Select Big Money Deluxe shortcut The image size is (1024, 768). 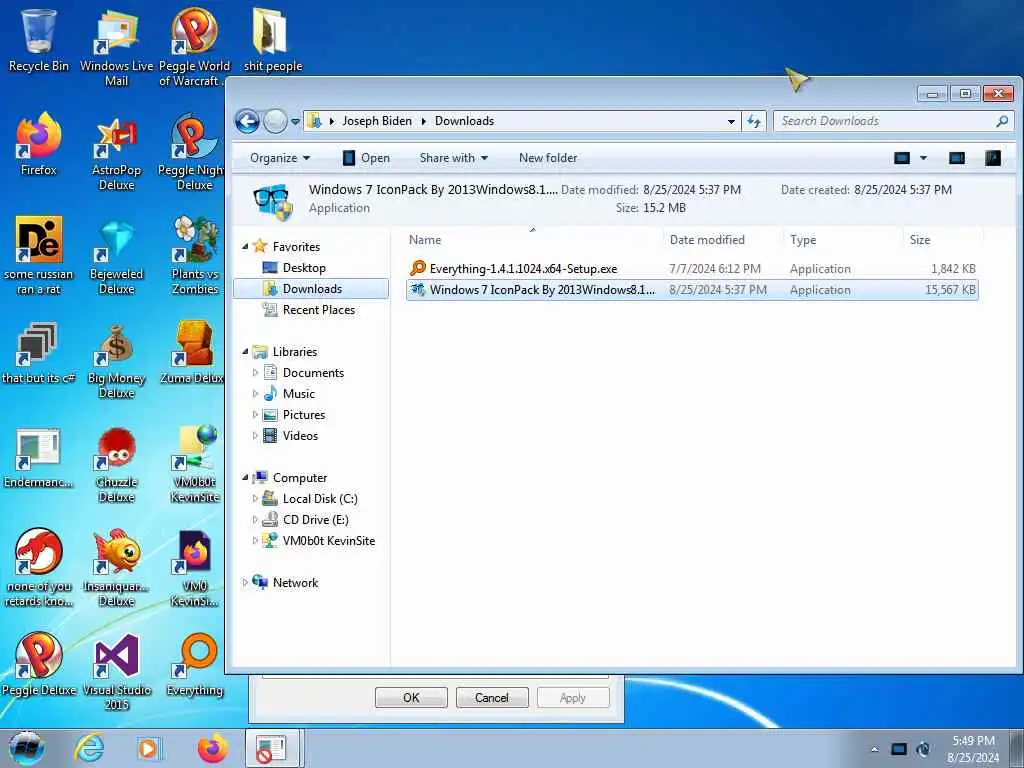pos(116,360)
